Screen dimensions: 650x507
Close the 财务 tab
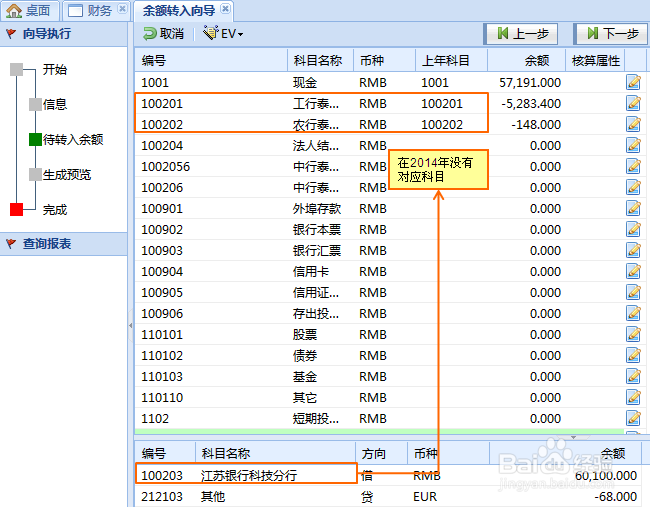pos(122,9)
